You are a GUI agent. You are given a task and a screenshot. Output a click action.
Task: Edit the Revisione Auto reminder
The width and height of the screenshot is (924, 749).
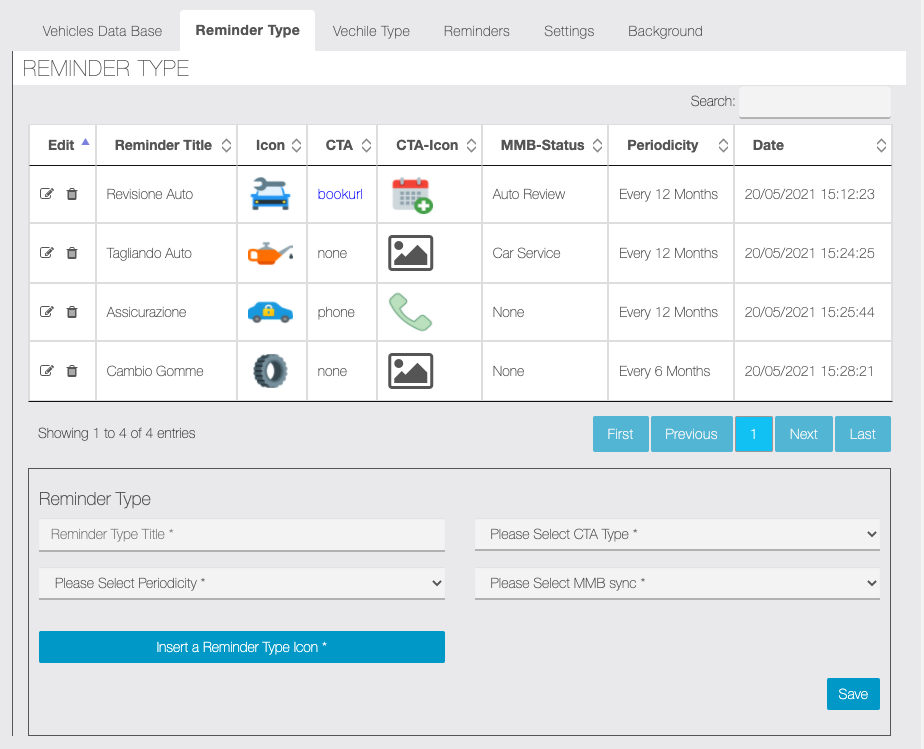[x=47, y=194]
